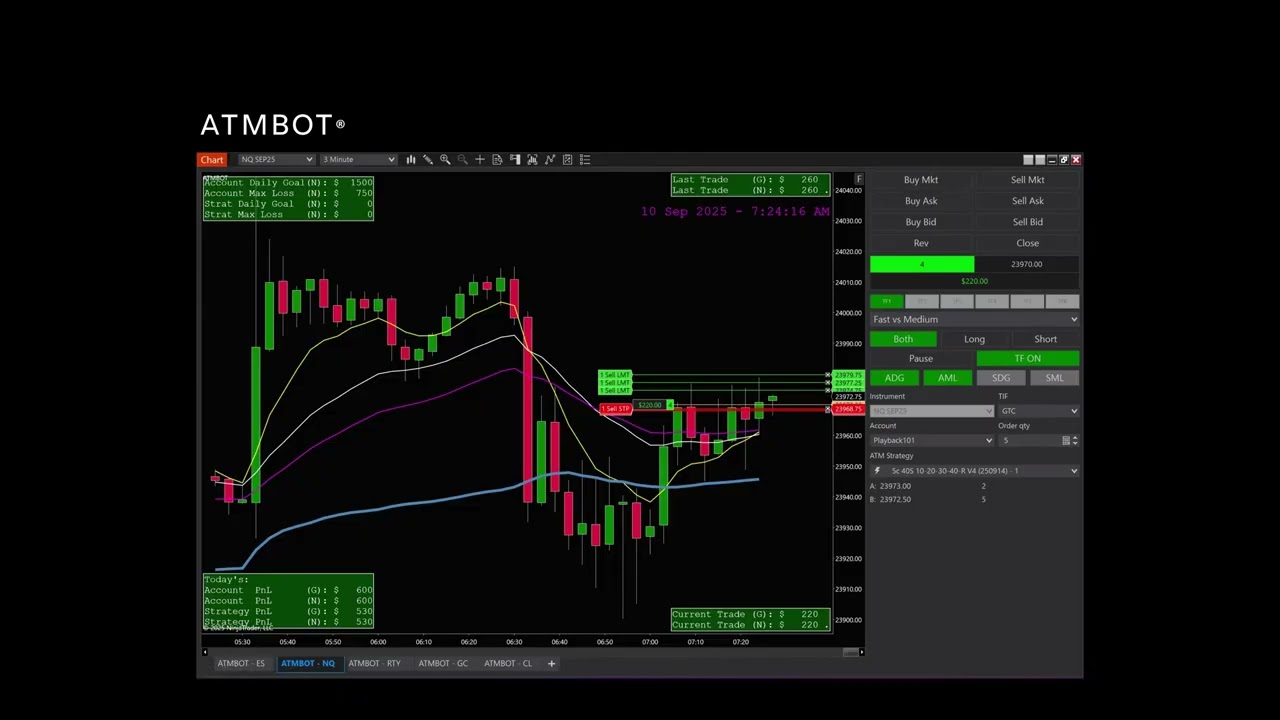This screenshot has height=720, width=1280.
Task: Toggle the ADG button
Action: click(894, 378)
